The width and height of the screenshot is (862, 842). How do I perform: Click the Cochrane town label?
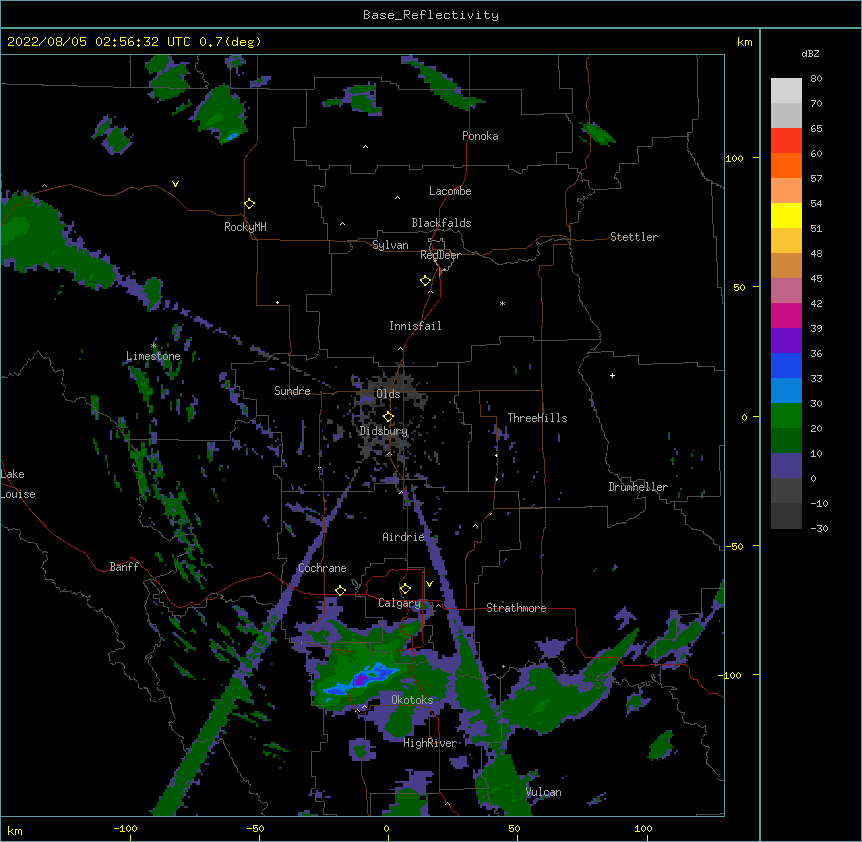point(322,568)
